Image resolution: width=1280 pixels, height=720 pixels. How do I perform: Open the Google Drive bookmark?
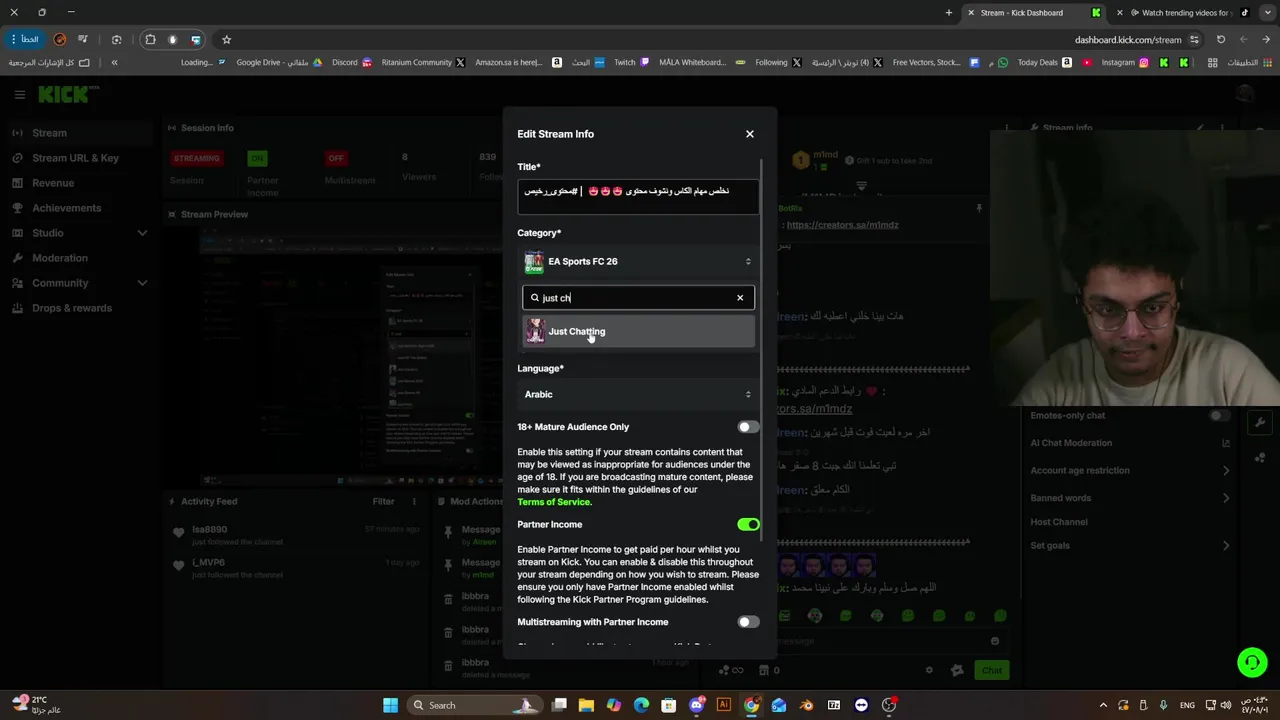[x=279, y=62]
